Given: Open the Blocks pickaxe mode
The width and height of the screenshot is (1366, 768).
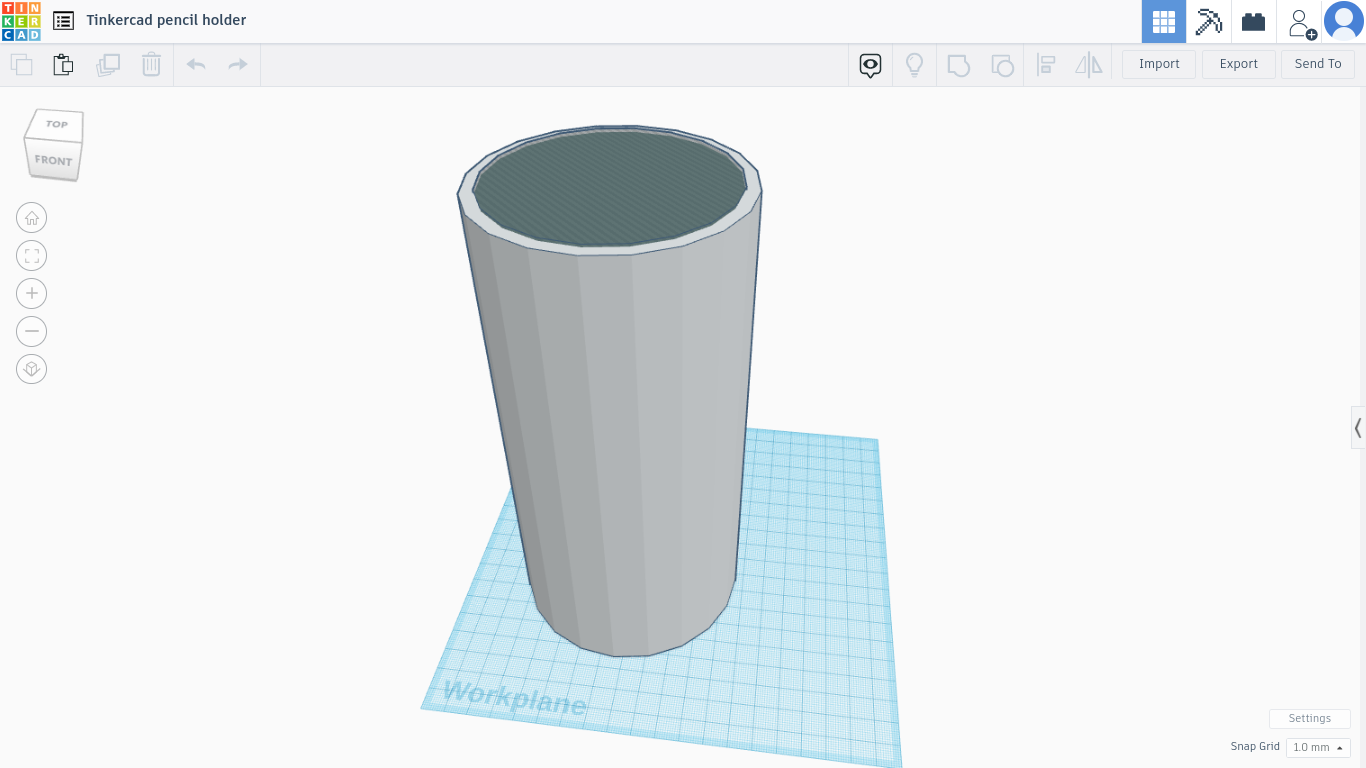Looking at the screenshot, I should pos(1209,21).
